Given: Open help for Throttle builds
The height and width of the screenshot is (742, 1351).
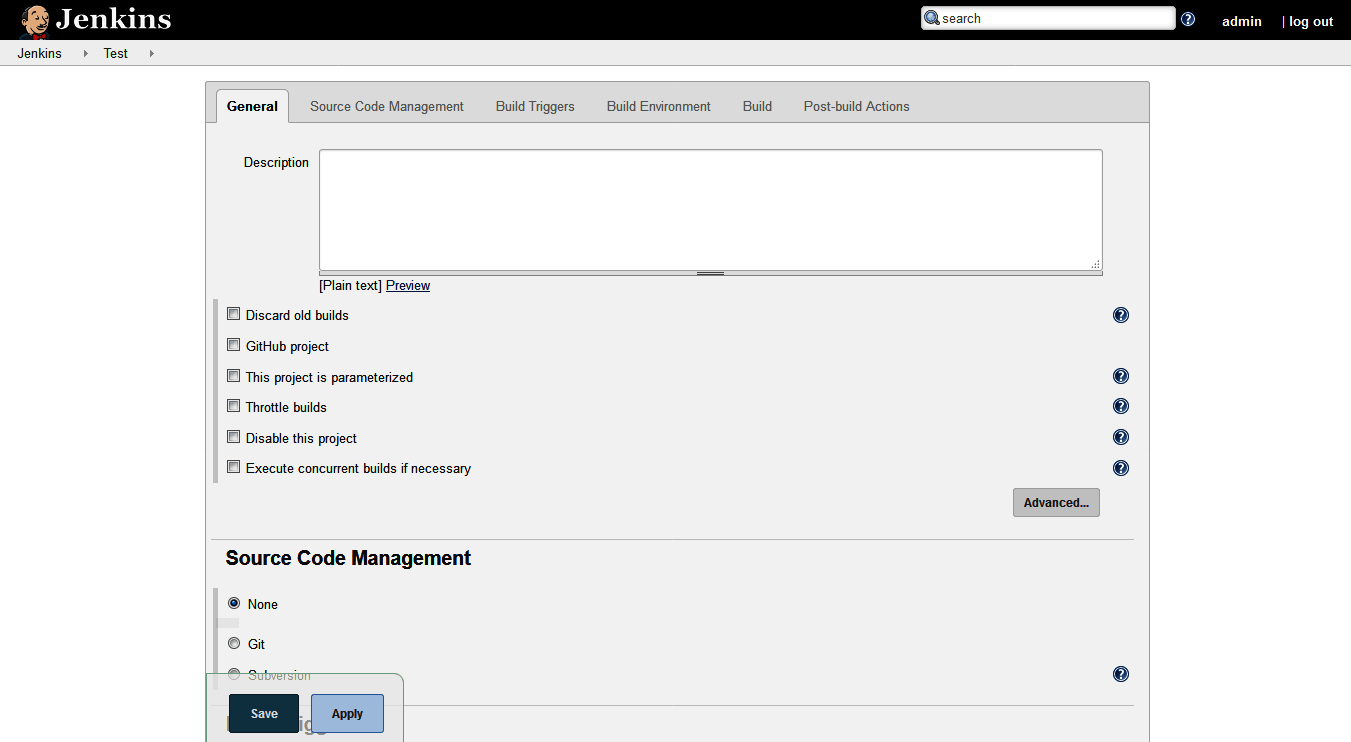Looking at the screenshot, I should [1120, 406].
